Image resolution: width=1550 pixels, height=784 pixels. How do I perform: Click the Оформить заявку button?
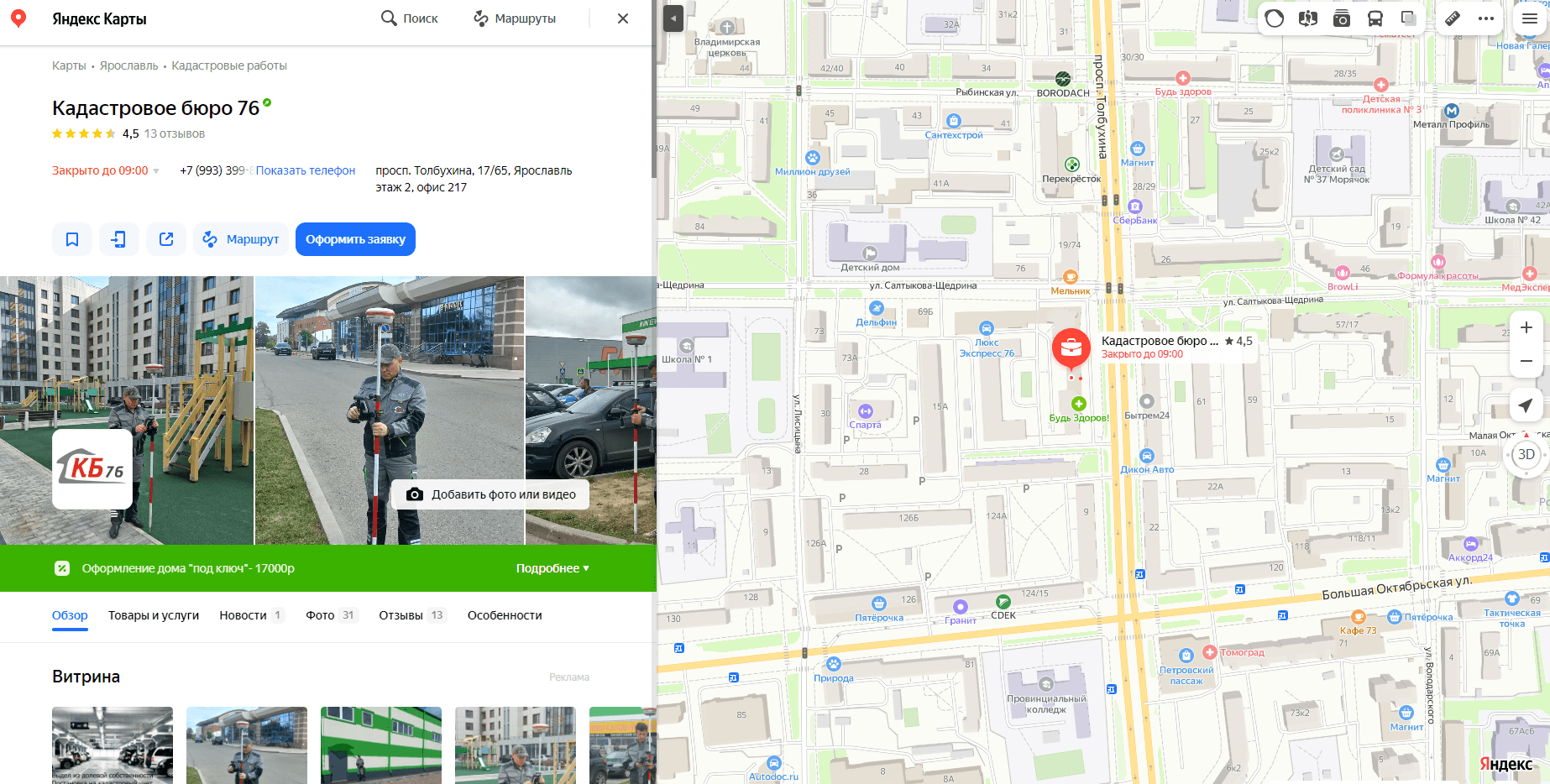coord(355,239)
